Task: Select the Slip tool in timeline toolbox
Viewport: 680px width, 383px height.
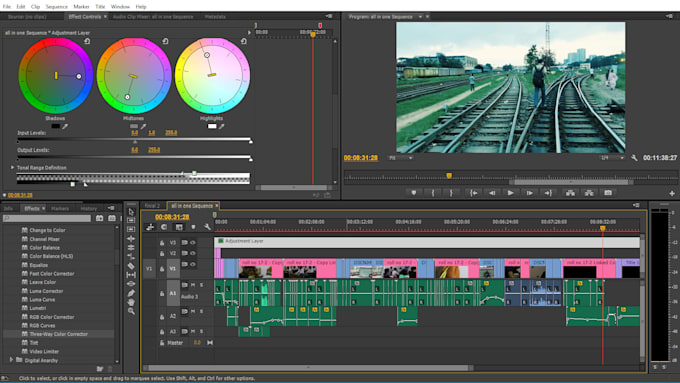Action: (x=131, y=275)
